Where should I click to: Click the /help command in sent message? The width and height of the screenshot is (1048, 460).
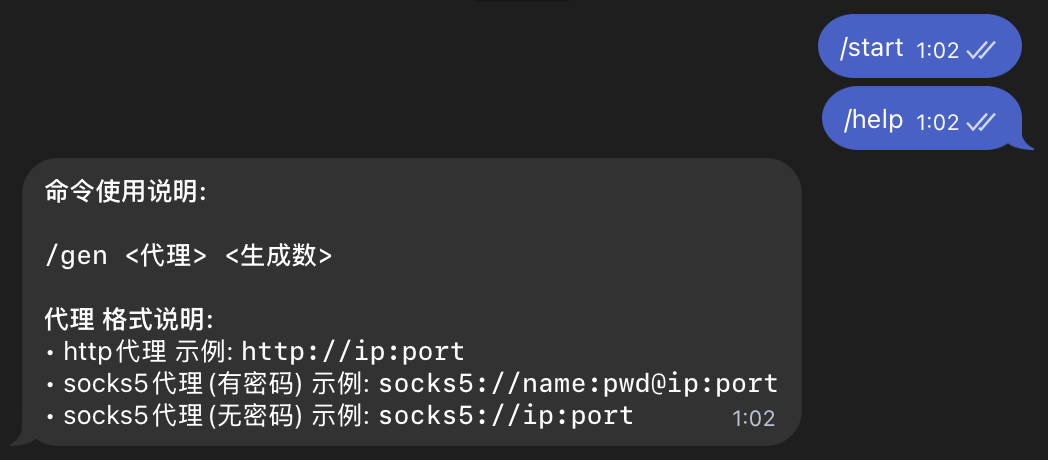click(x=874, y=120)
